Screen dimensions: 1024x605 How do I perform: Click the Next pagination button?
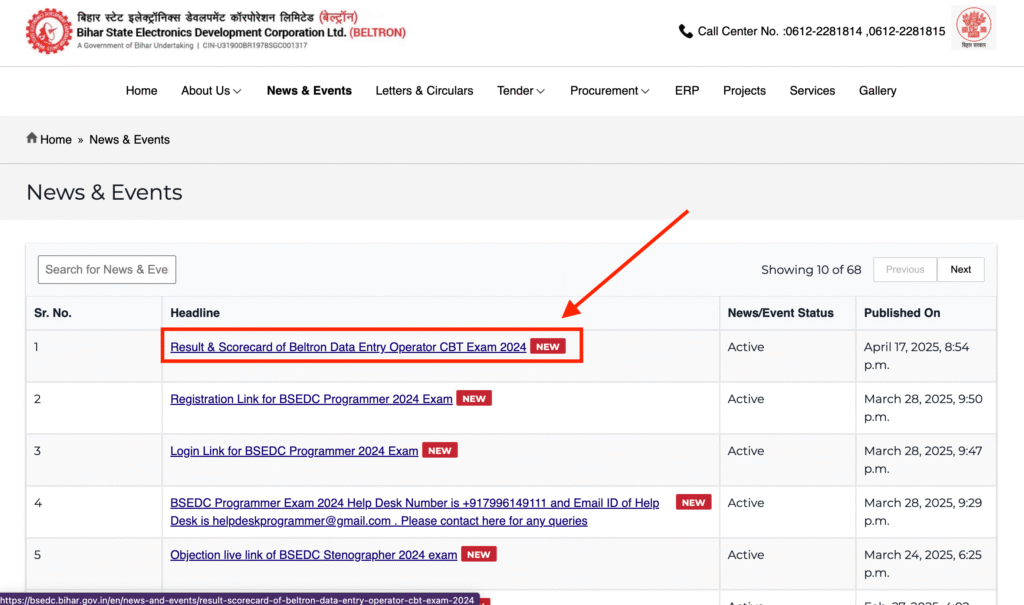tap(960, 269)
